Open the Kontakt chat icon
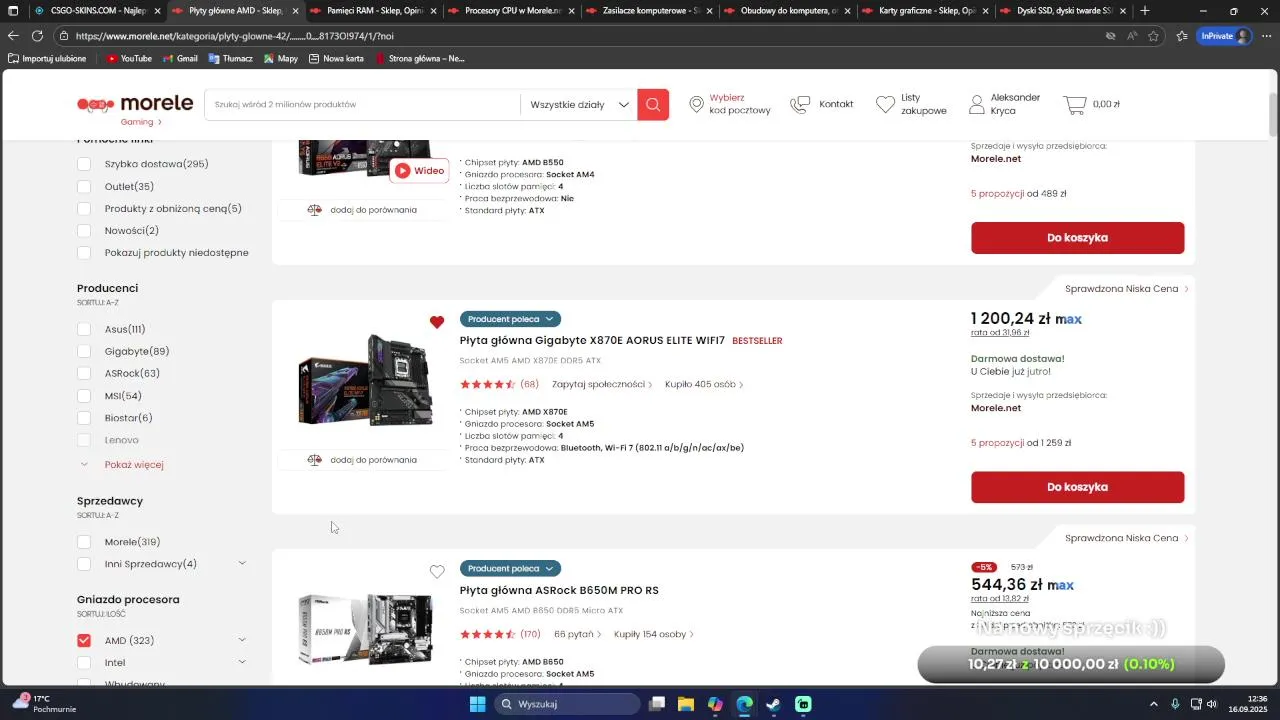 [800, 104]
